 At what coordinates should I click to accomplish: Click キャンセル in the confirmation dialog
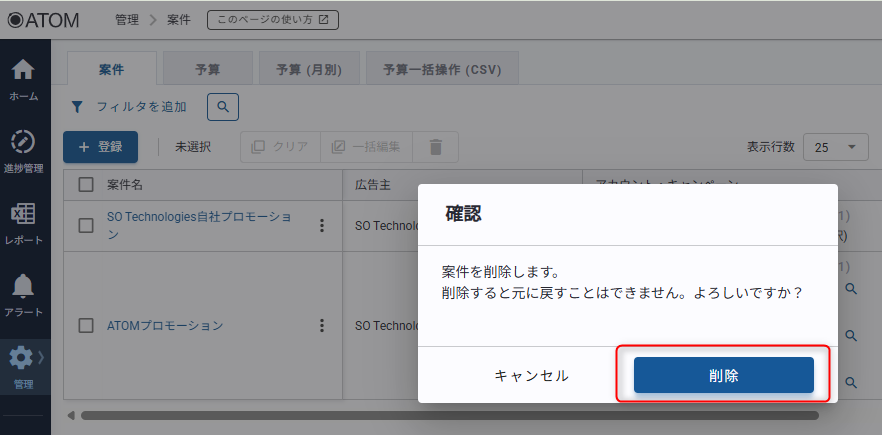pos(531,375)
